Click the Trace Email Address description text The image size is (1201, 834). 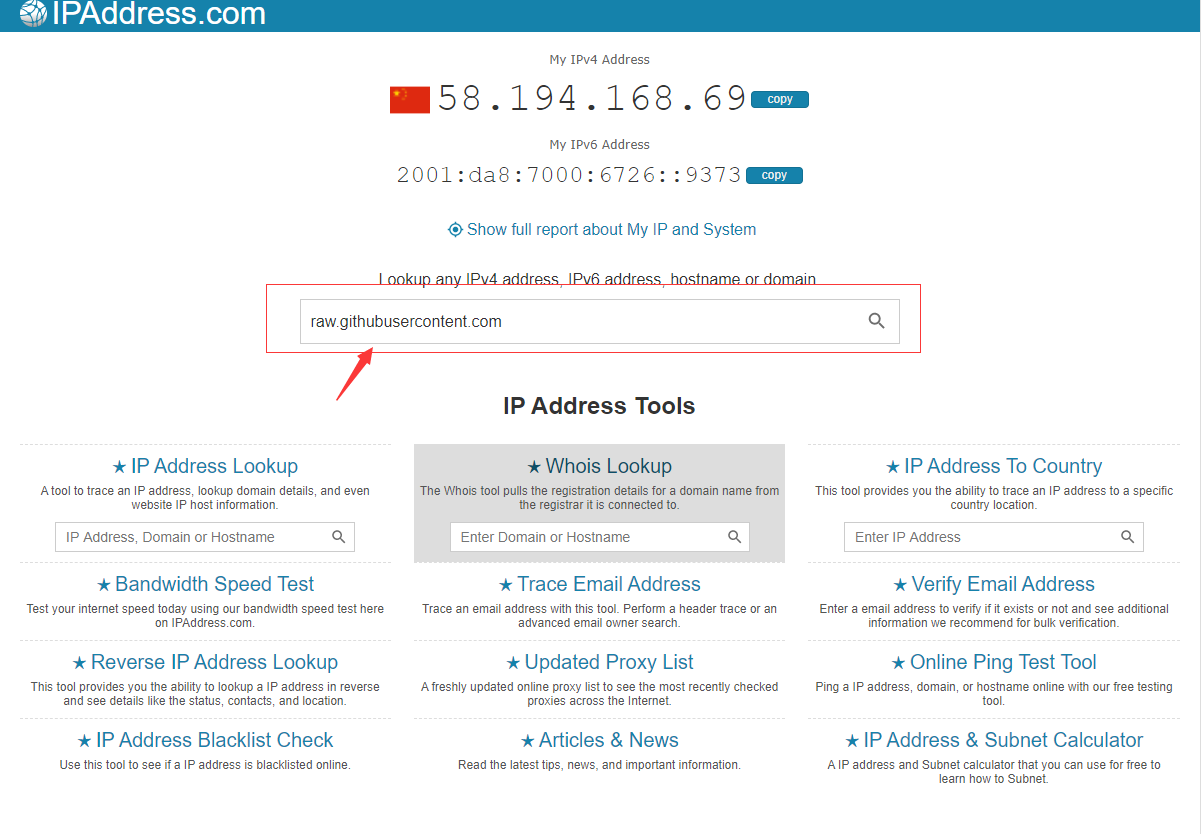coord(599,615)
